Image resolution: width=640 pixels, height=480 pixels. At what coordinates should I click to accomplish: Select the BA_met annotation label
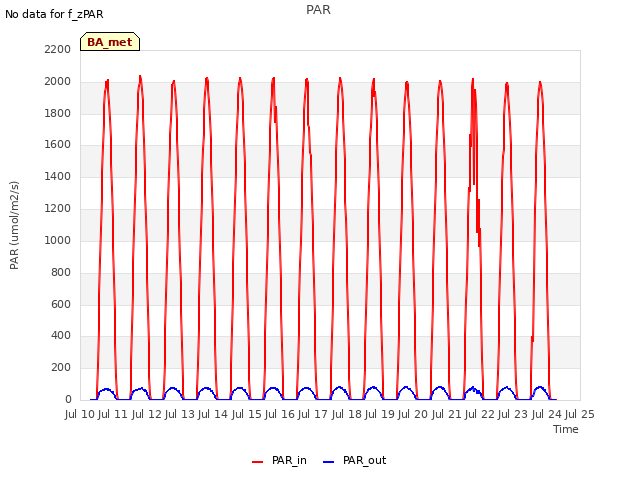click(110, 42)
